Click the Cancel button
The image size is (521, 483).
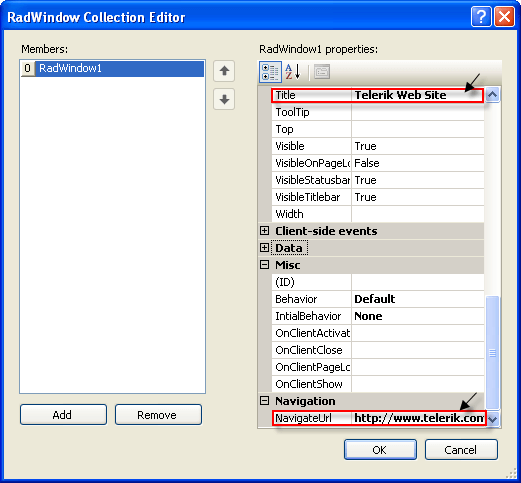click(461, 450)
